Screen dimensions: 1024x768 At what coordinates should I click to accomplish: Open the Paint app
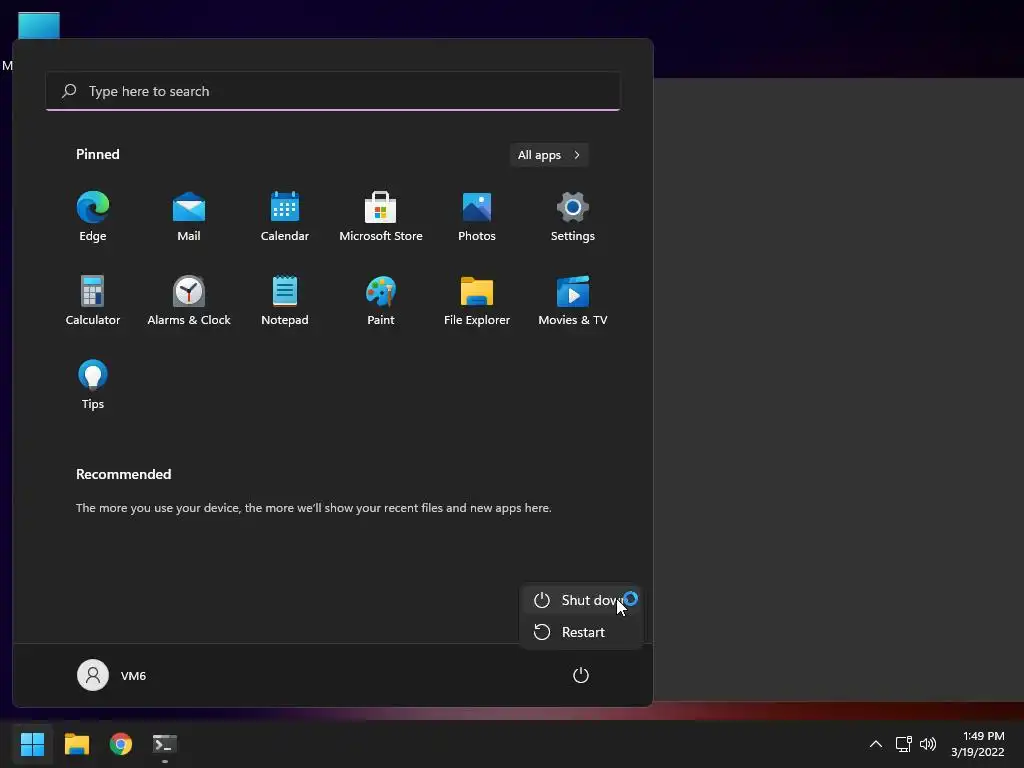point(381,300)
